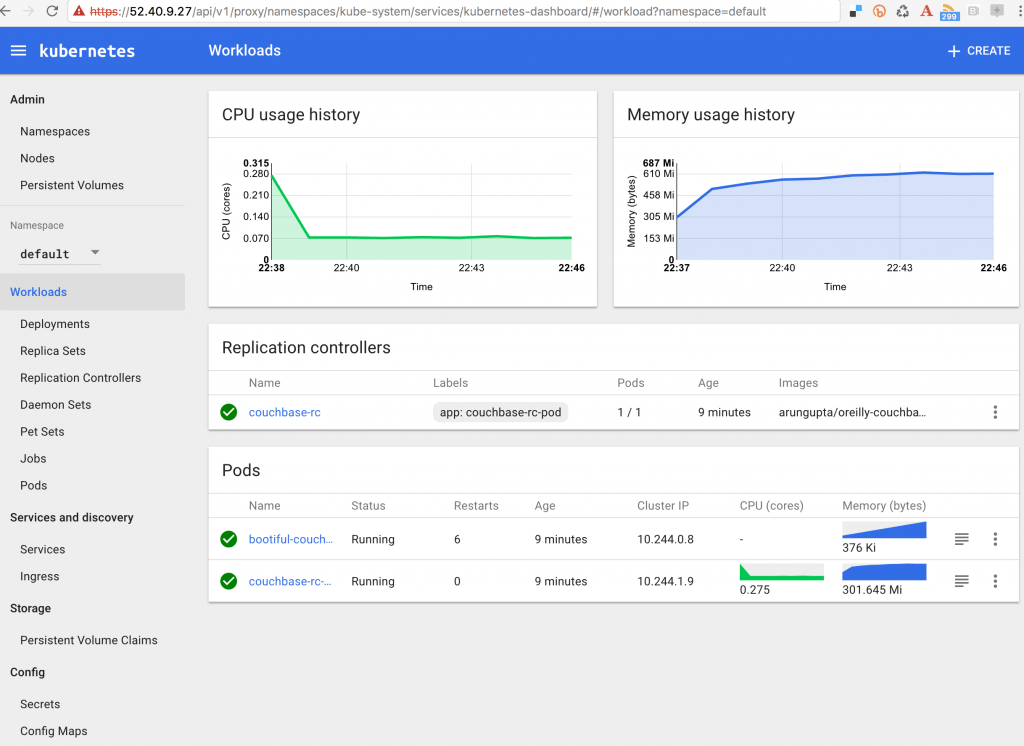Click the image name arungupta/oreilly-couchba…
Image resolution: width=1024 pixels, height=746 pixels.
852,412
